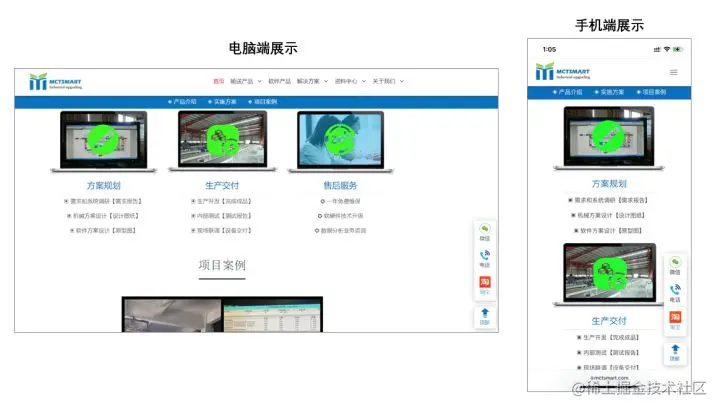Click 方案规划 heading in desktop view
The width and height of the screenshot is (720, 410).
(104, 185)
